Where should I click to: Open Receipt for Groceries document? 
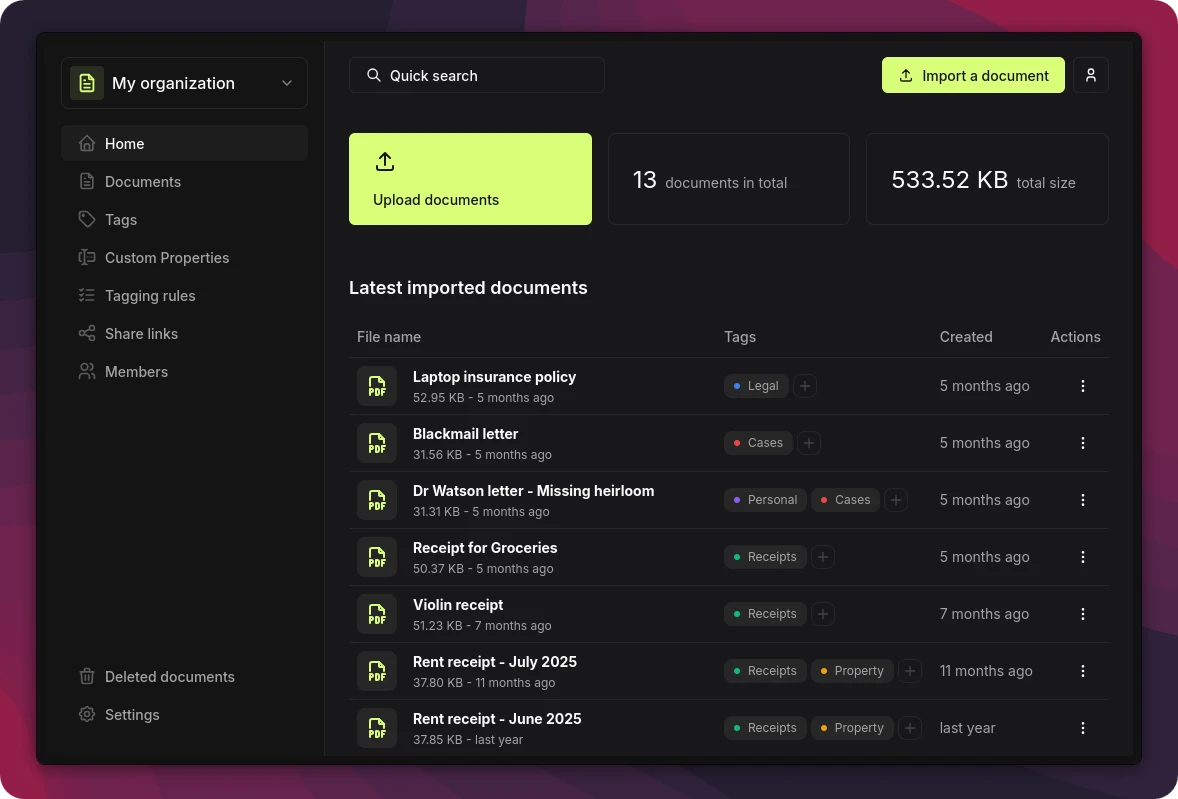pos(485,548)
